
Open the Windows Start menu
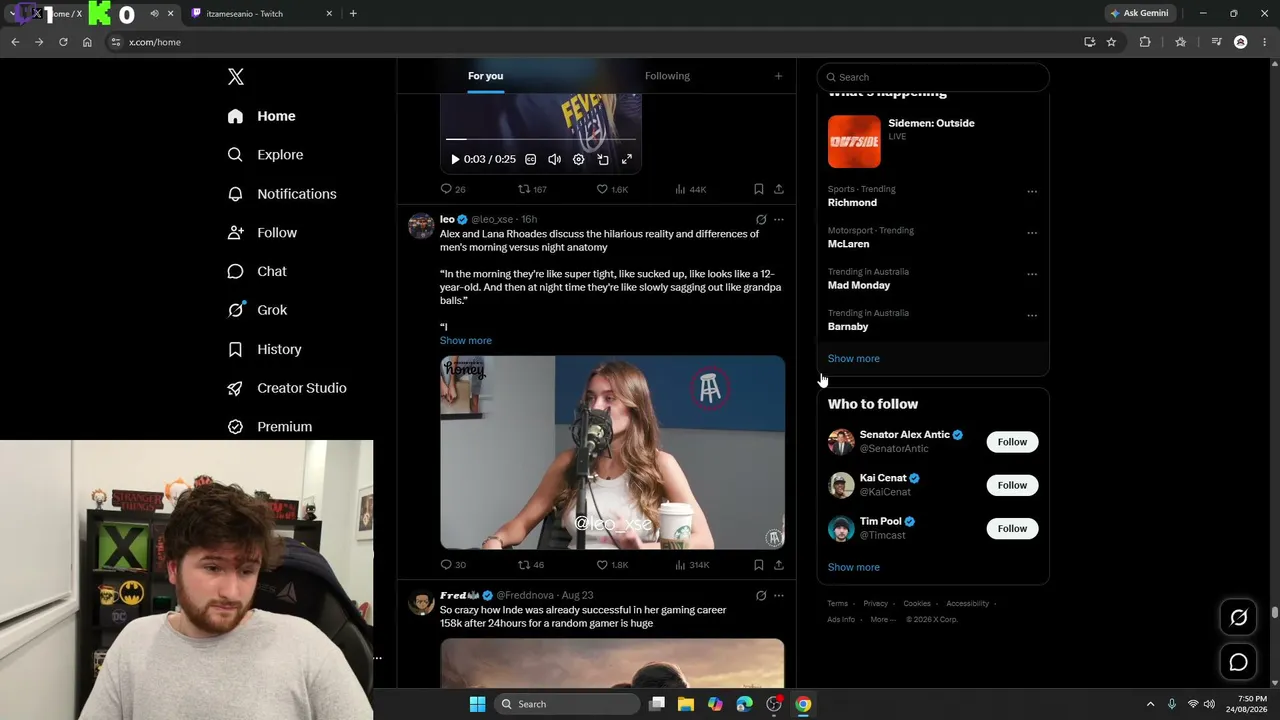[x=477, y=704]
